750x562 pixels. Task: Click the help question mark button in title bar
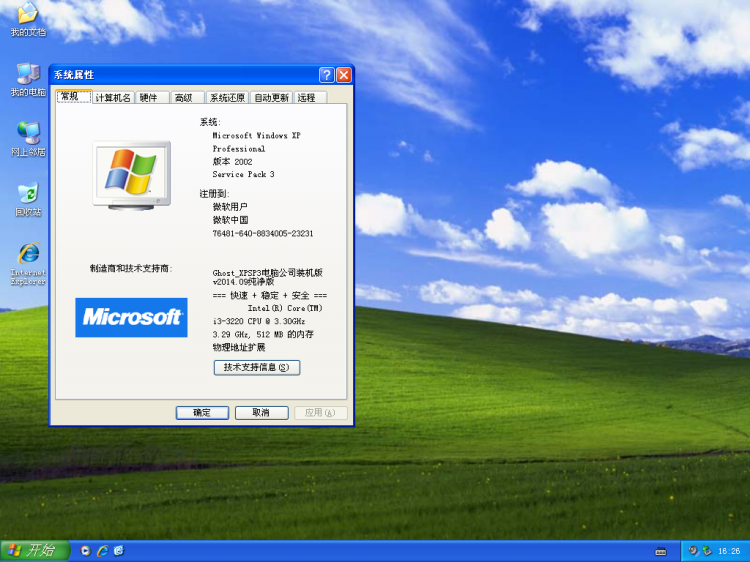click(327, 75)
